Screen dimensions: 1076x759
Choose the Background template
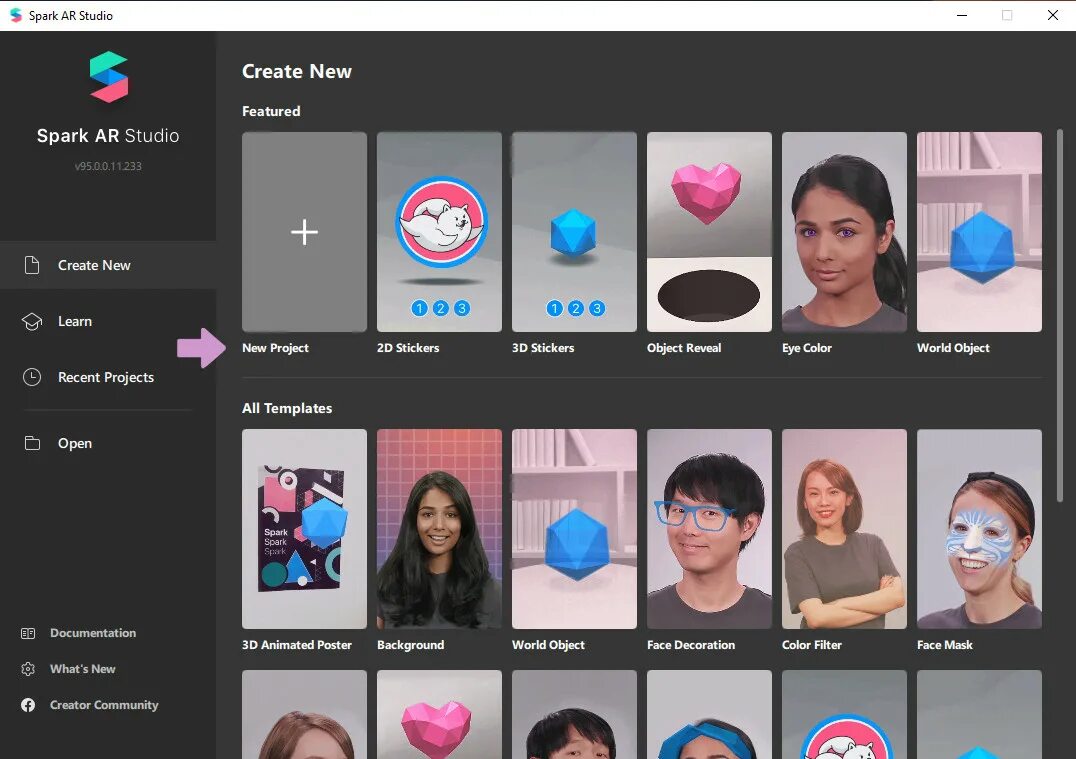pyautogui.click(x=439, y=529)
